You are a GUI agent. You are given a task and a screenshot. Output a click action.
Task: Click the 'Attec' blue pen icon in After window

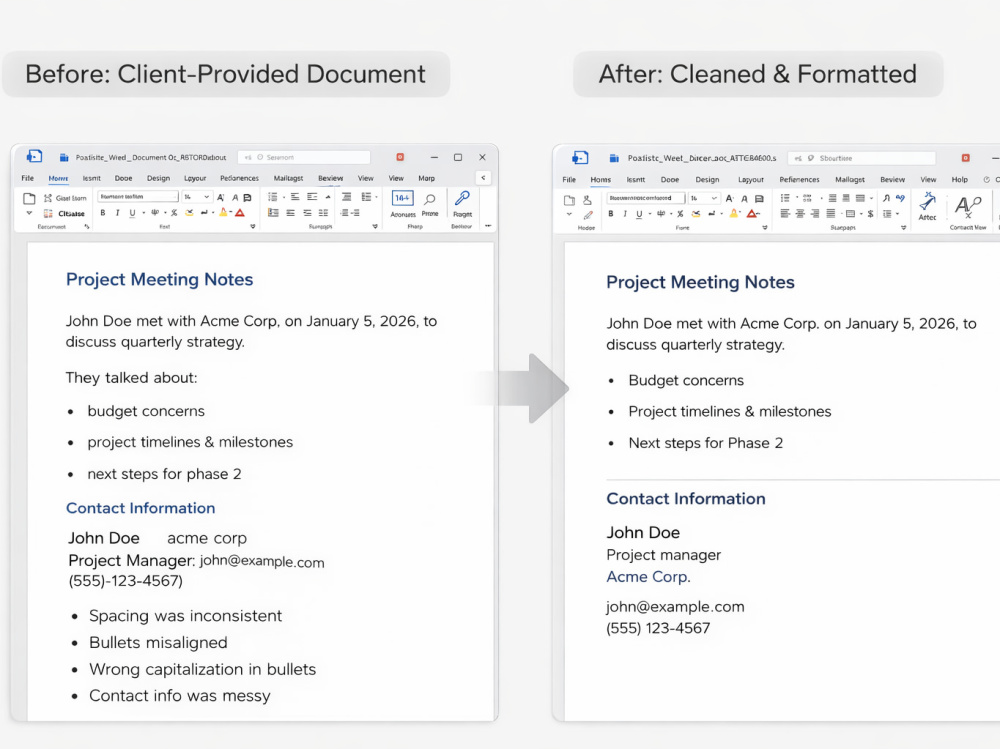coord(927,206)
